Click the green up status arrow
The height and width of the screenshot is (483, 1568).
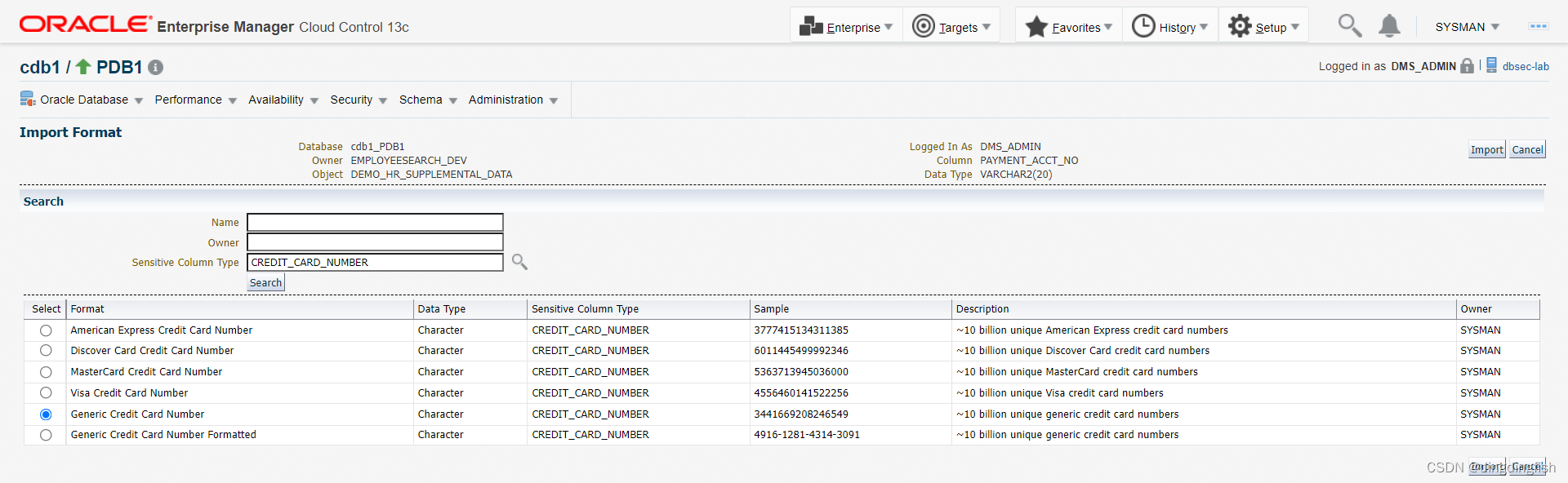83,67
